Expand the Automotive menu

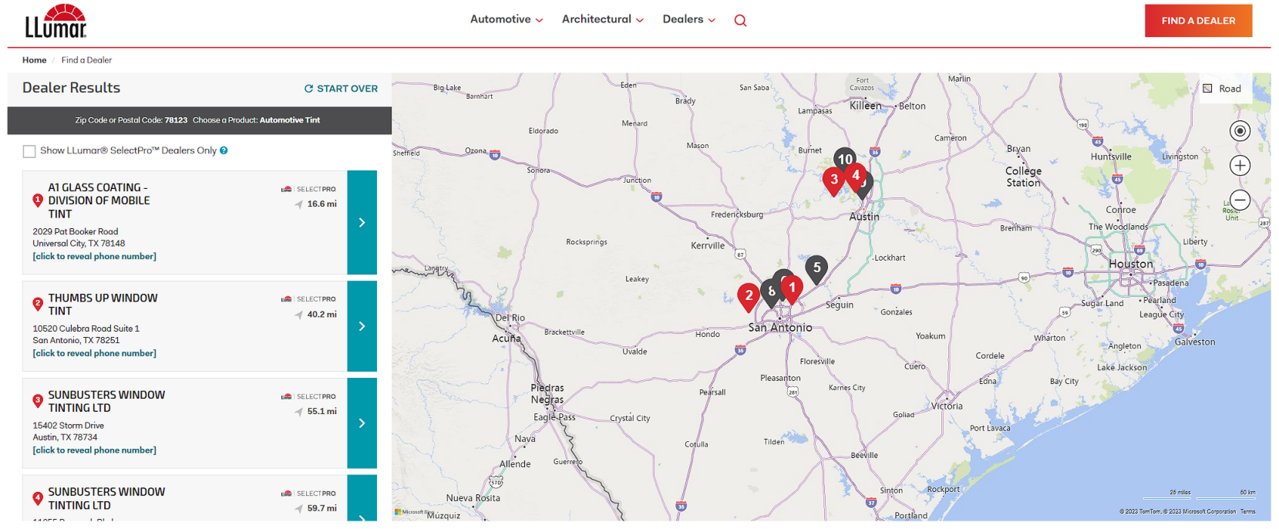[506, 19]
